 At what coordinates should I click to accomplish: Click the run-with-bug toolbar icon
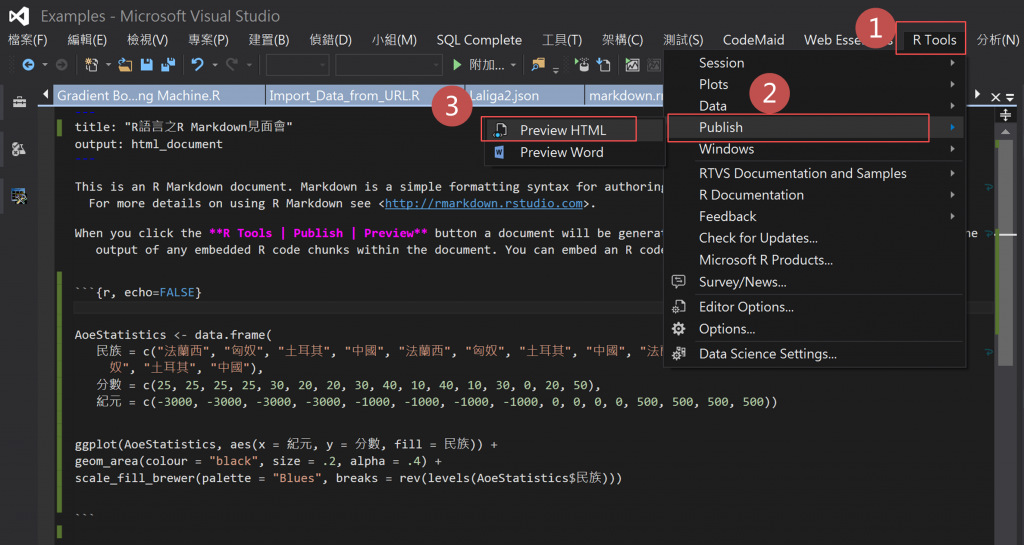(x=582, y=65)
